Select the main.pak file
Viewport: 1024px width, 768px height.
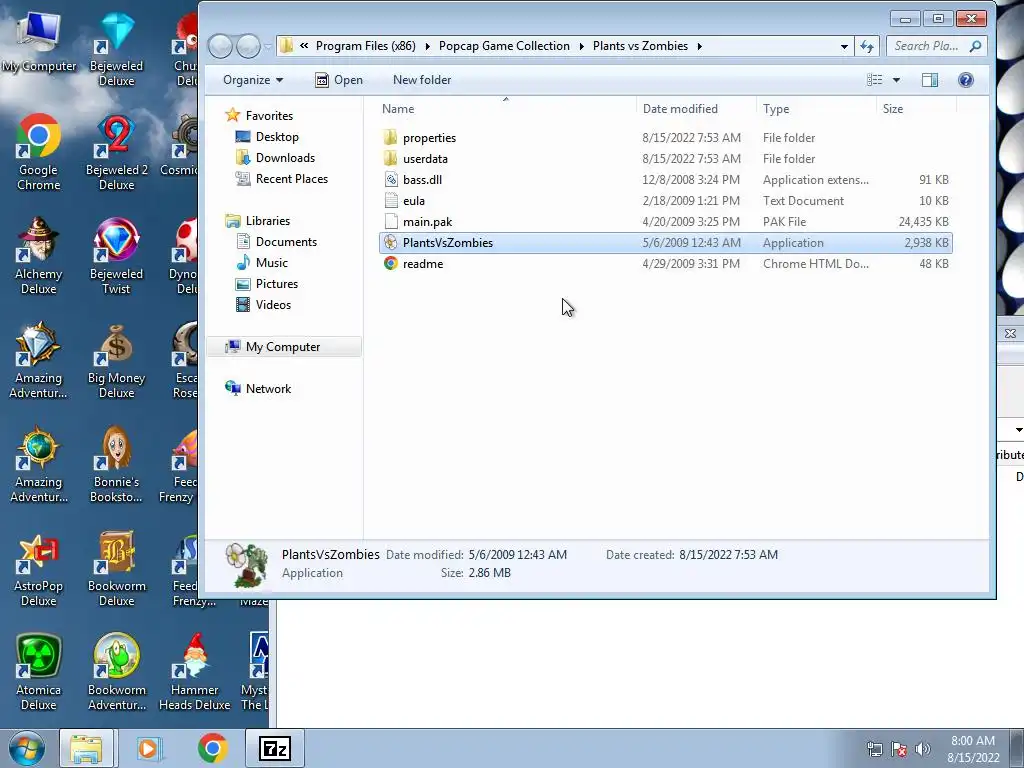[665, 222]
